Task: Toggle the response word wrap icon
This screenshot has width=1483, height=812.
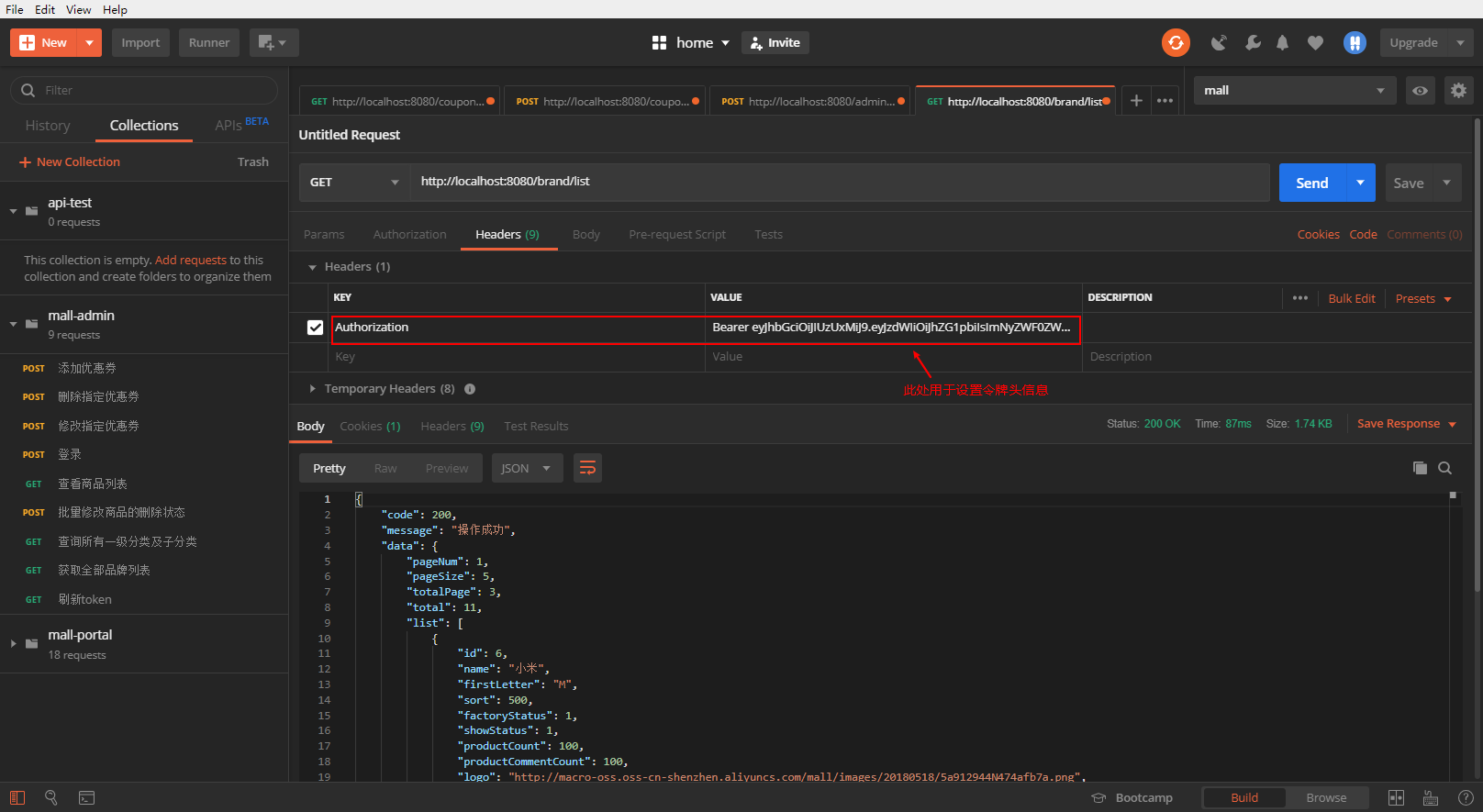Action: point(587,468)
